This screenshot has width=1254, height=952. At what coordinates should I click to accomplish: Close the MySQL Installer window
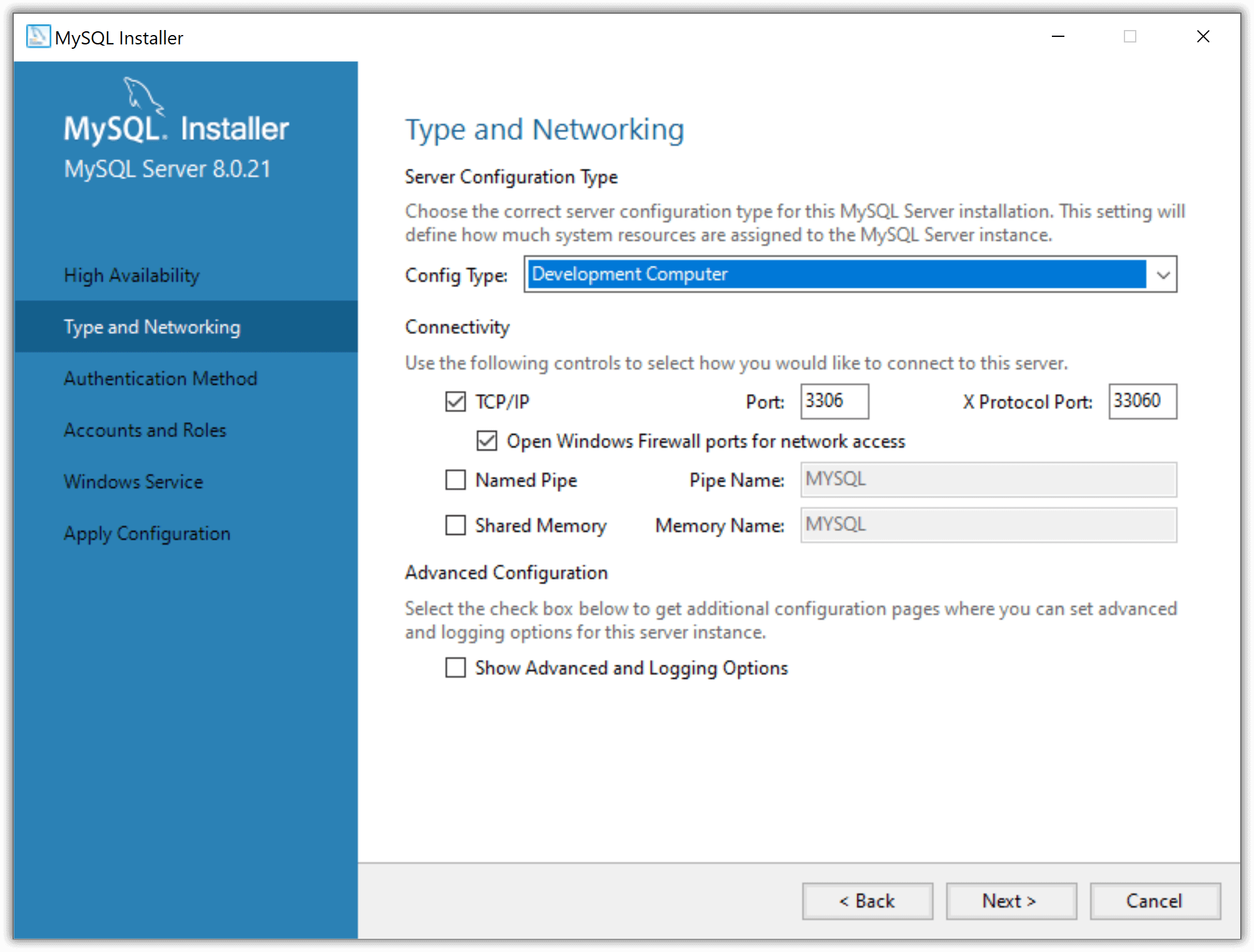(x=1203, y=37)
